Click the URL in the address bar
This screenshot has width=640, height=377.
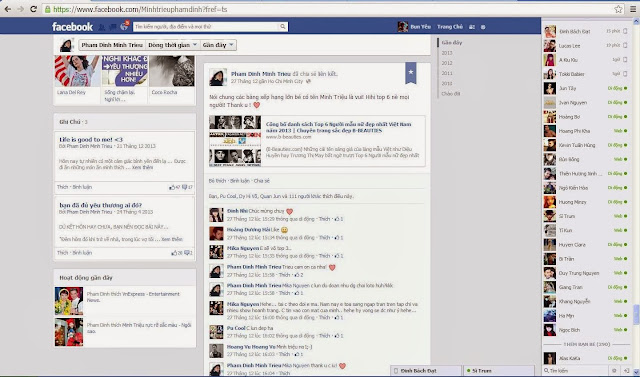140,9
